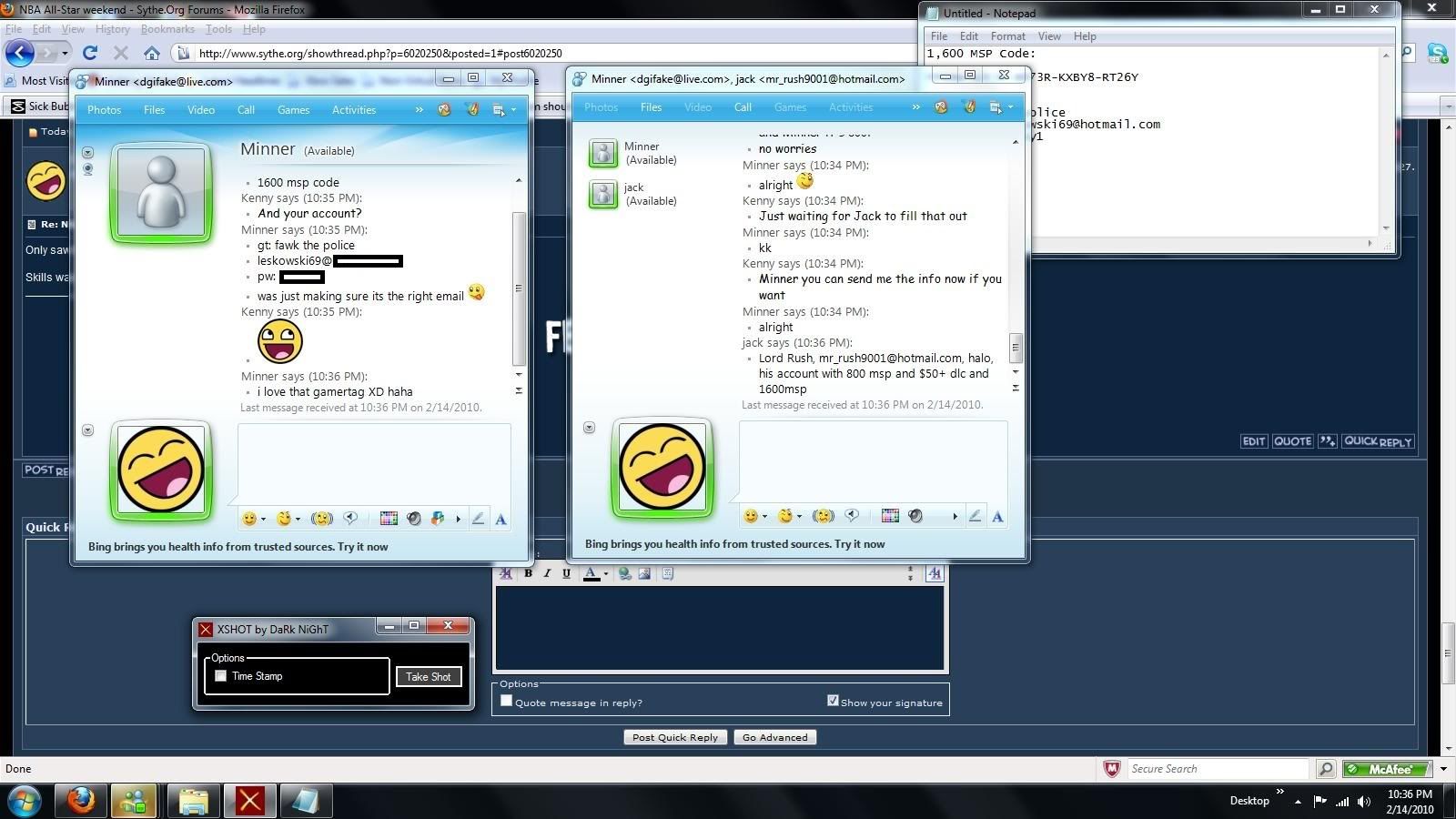The image size is (1456, 819).
Task: Open Windows Live Messenger taskbar icon
Action: click(x=135, y=801)
